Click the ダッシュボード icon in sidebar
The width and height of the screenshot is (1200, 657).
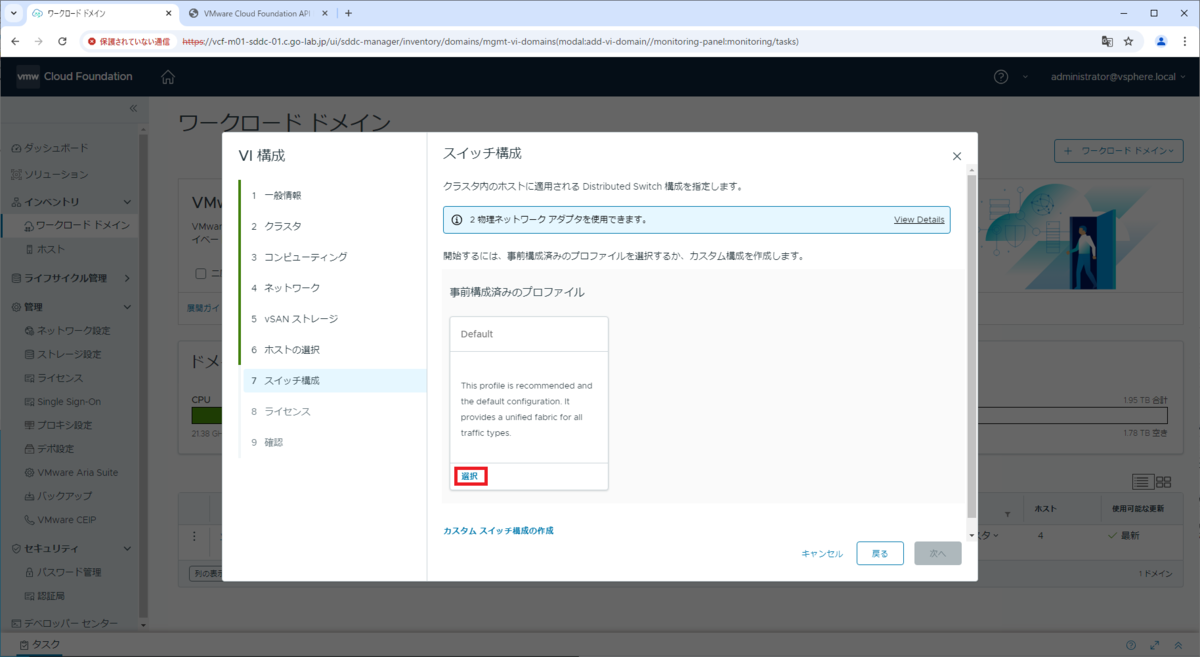16,148
